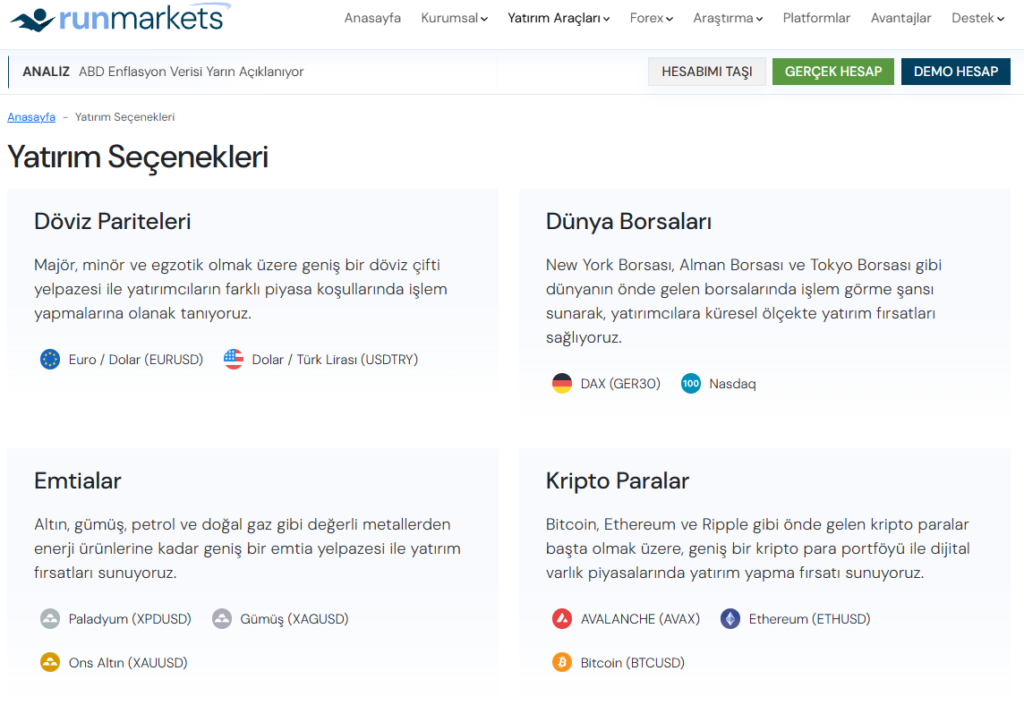Open the Destek dropdown

[976, 18]
